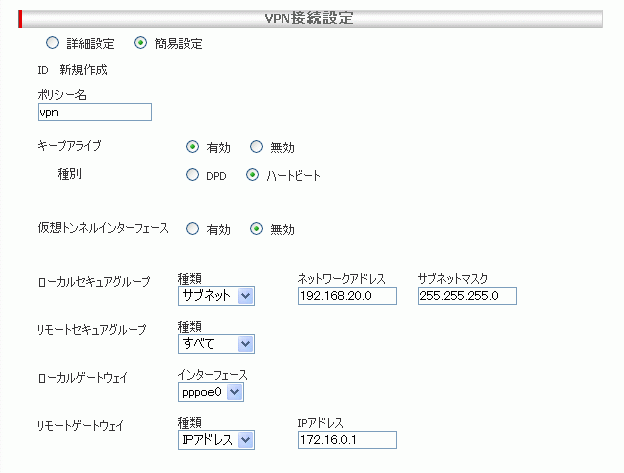The width and height of the screenshot is (624, 473).
Task: Open the ローカルセキュアグループ 種類 dropdown (サブネット)
Action: tap(216, 296)
